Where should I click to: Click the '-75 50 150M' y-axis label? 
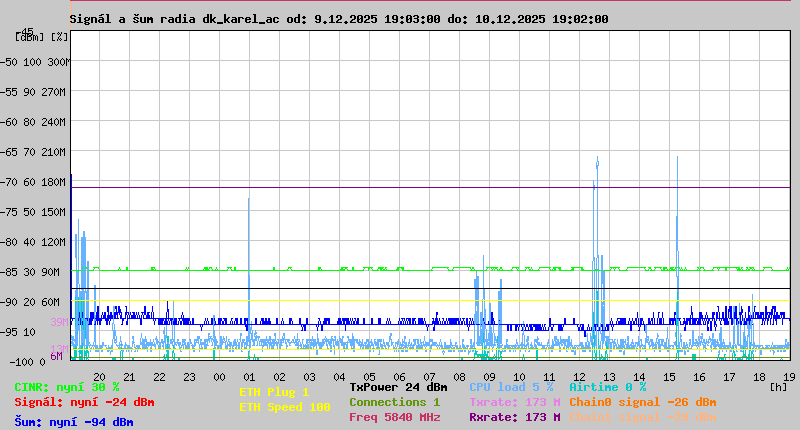pyautogui.click(x=34, y=212)
